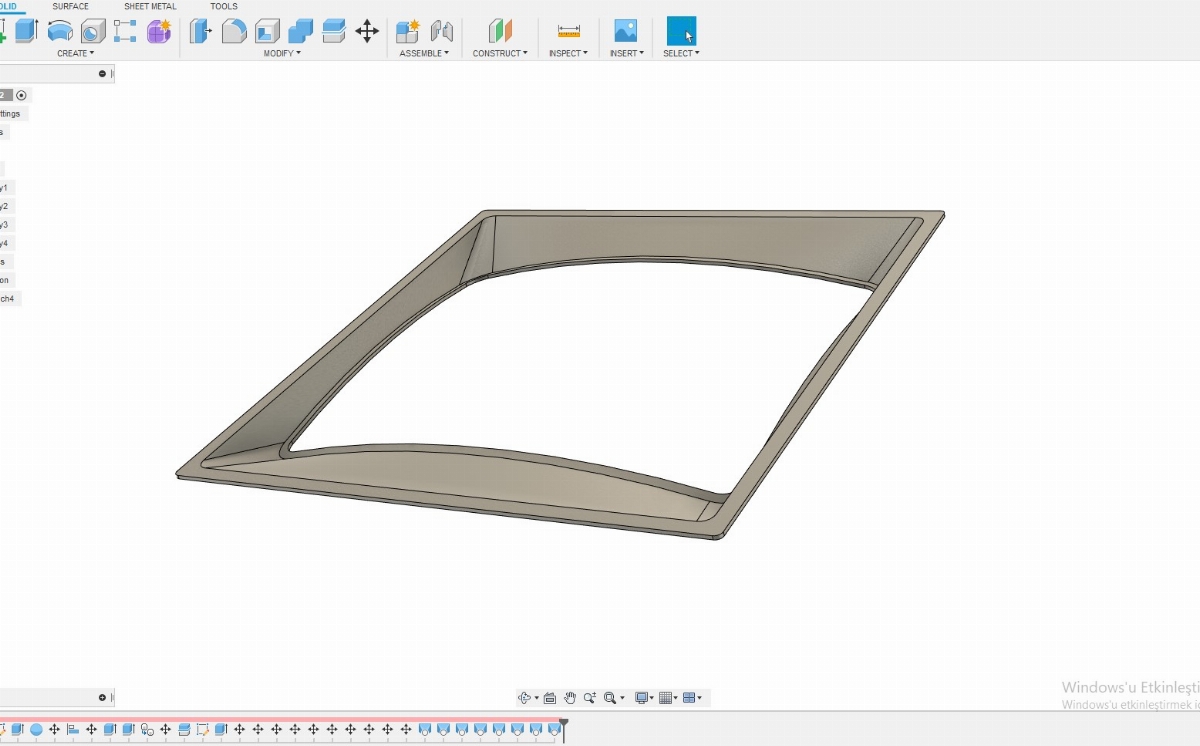Viewport: 1200px width, 746px height.
Task: Expand the CONSTRUCT dropdown
Action: click(x=500, y=53)
